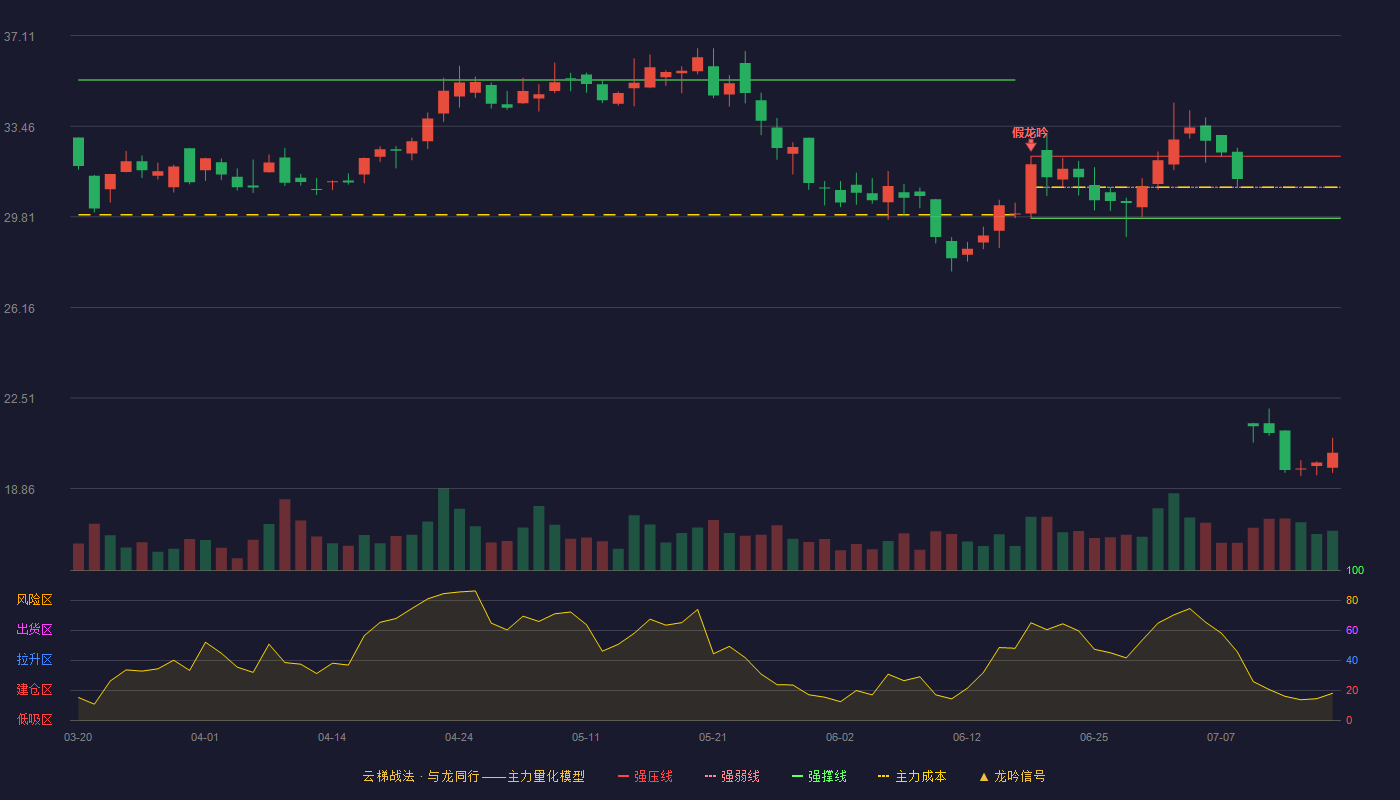Click the pink 强弱线 dashed legend icon
Screen dimensions: 1400x800
click(x=710, y=776)
